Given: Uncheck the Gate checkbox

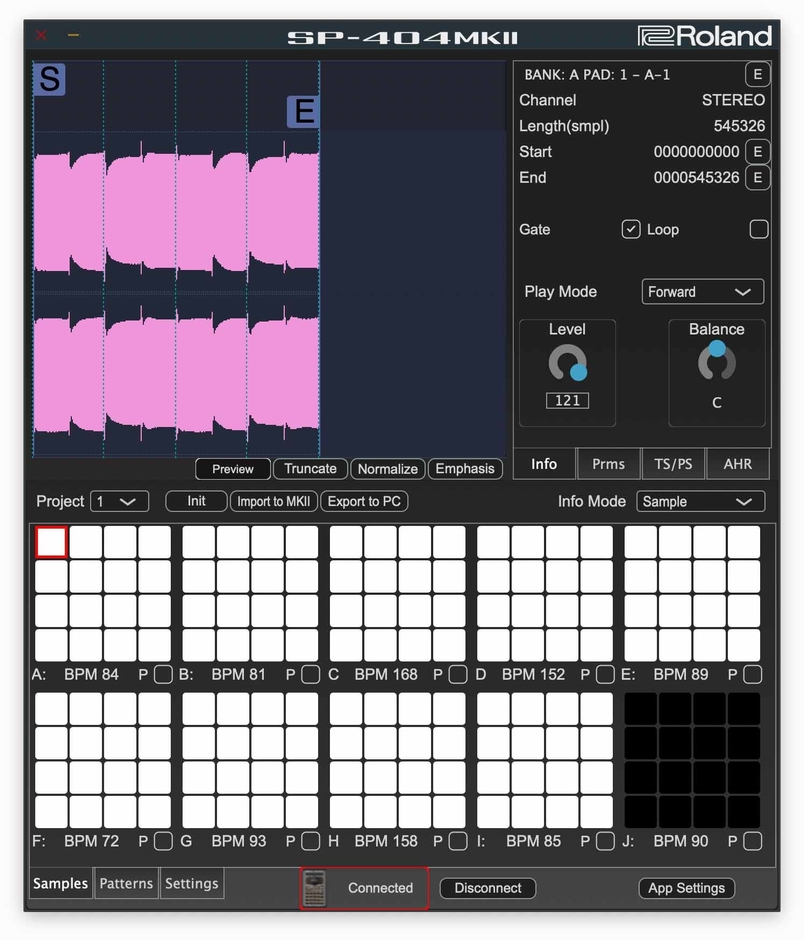Looking at the screenshot, I should (x=631, y=229).
